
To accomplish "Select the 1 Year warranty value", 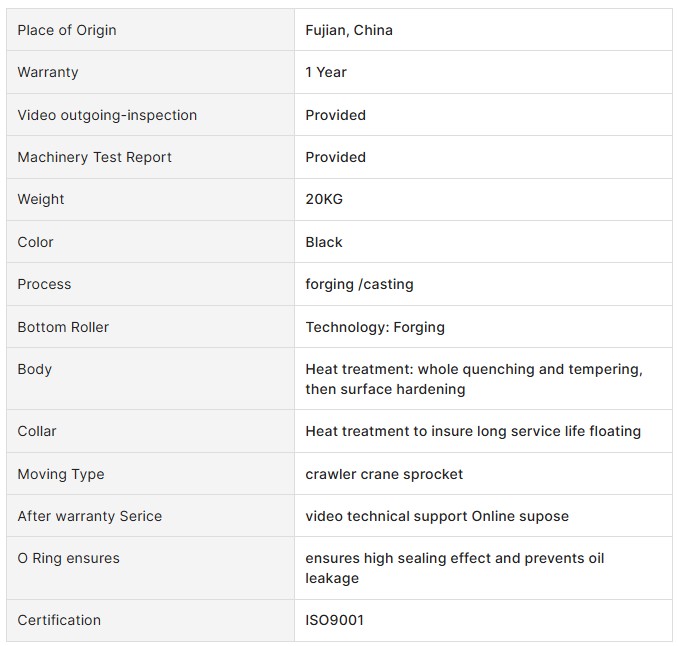I will pos(326,72).
